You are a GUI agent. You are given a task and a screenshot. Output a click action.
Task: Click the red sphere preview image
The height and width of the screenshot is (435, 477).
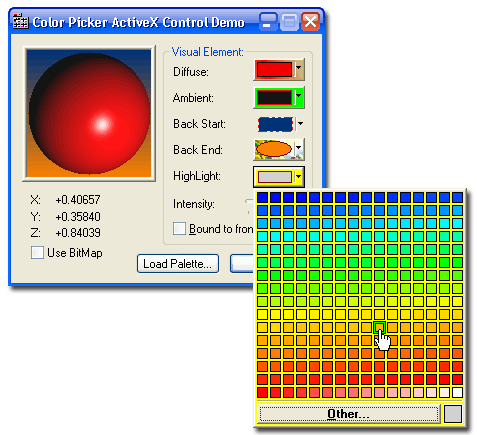tap(89, 113)
